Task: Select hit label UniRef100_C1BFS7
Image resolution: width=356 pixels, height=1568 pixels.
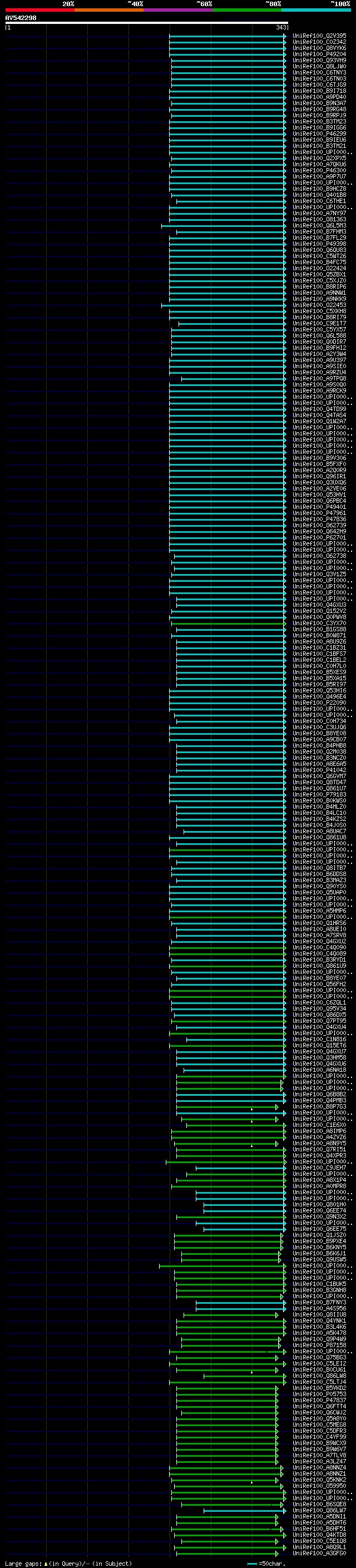Action: click(x=319, y=654)
